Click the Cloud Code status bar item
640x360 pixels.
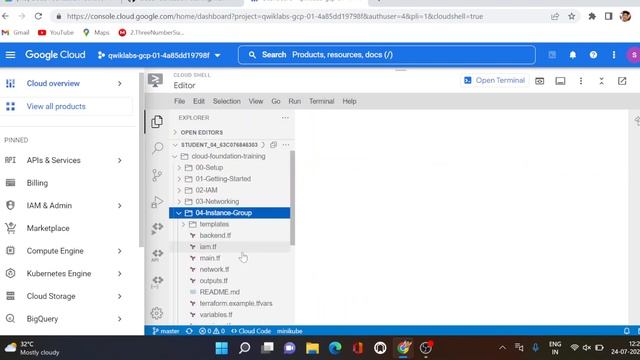(x=251, y=331)
